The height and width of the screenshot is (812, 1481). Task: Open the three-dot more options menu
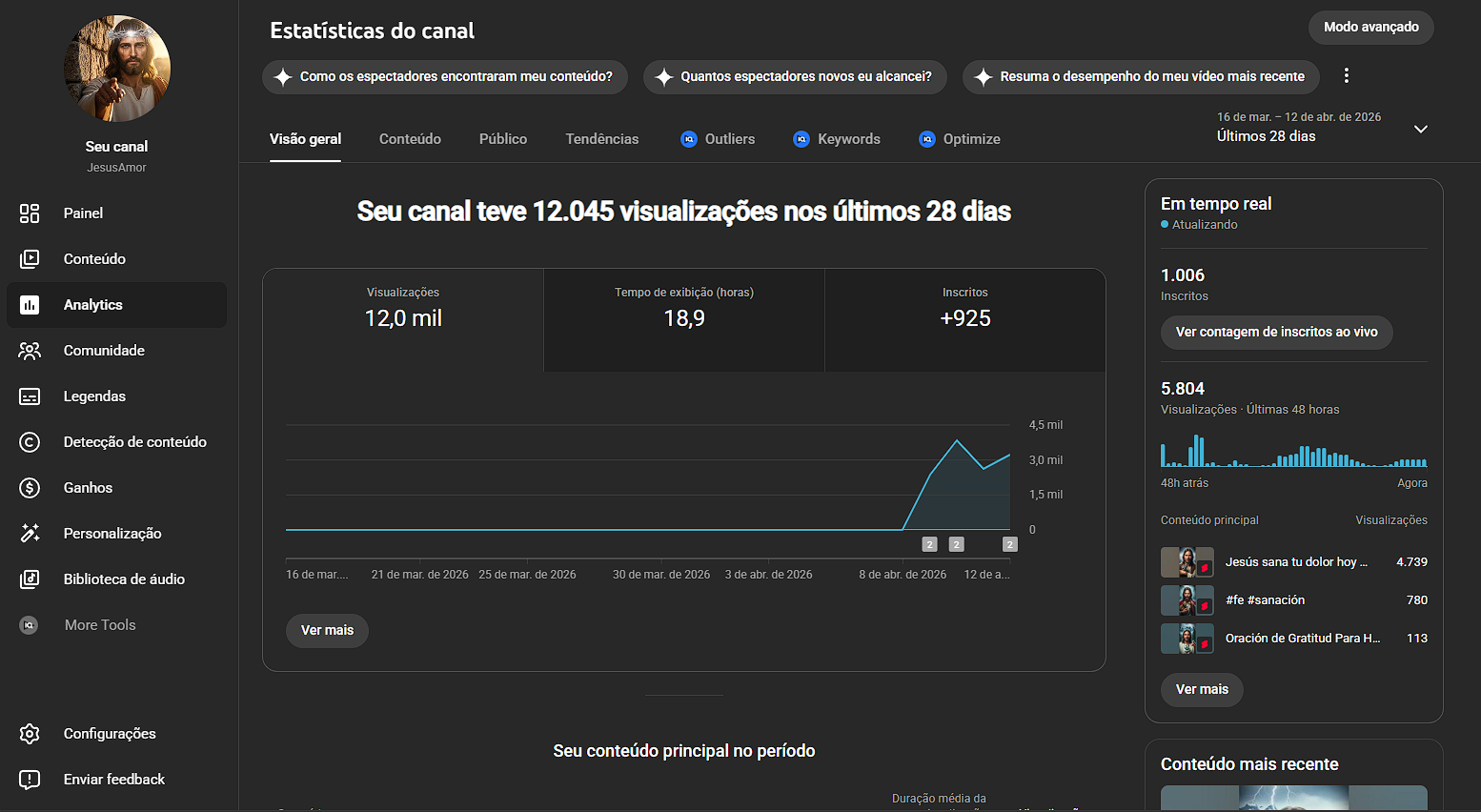coord(1347,76)
